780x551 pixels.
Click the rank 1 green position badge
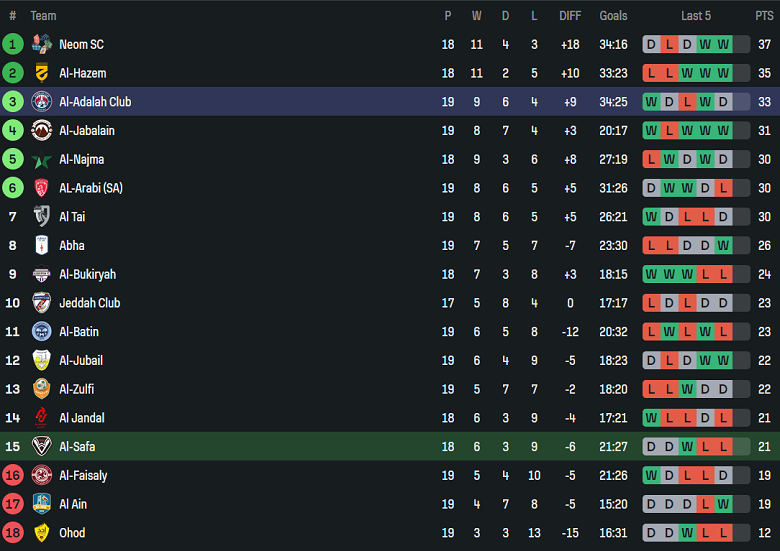click(13, 44)
